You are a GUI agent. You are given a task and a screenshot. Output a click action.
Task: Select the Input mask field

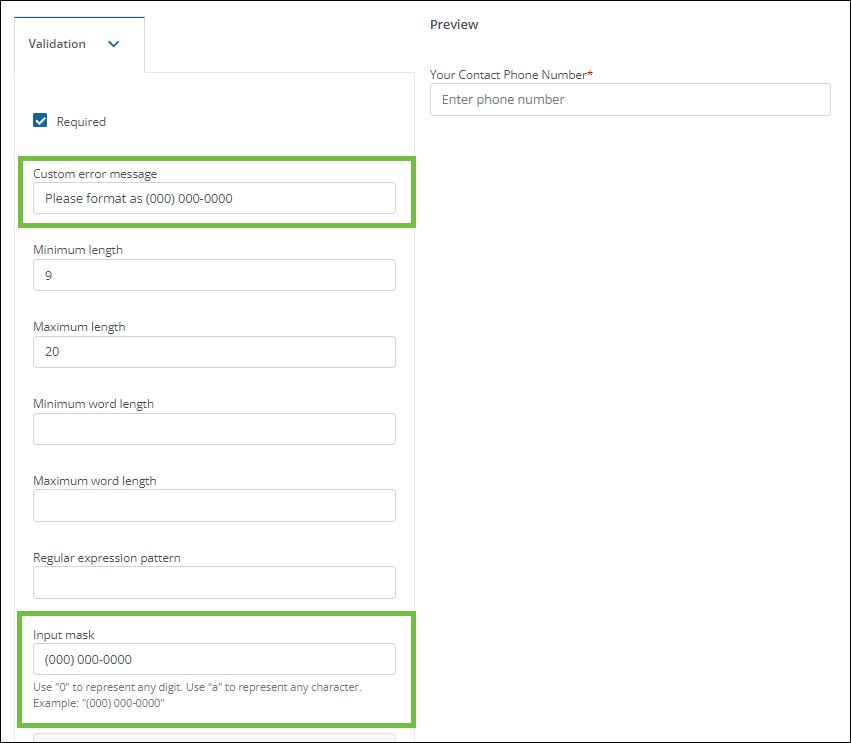pos(214,659)
